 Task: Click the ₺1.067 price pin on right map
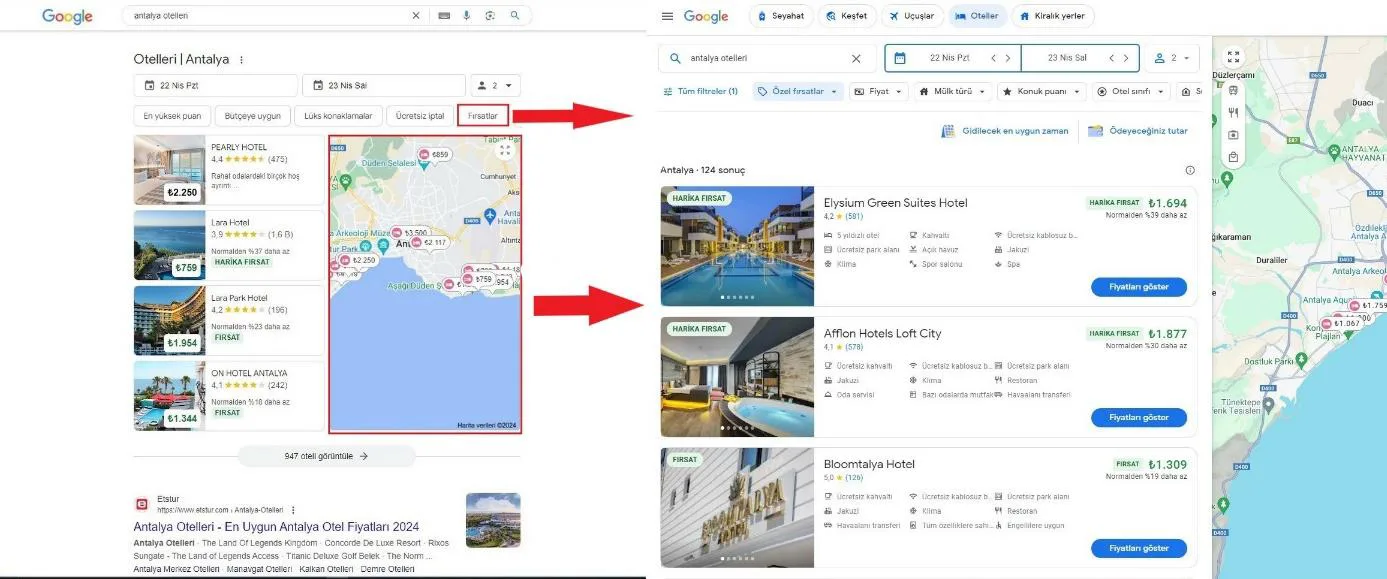click(x=1342, y=323)
